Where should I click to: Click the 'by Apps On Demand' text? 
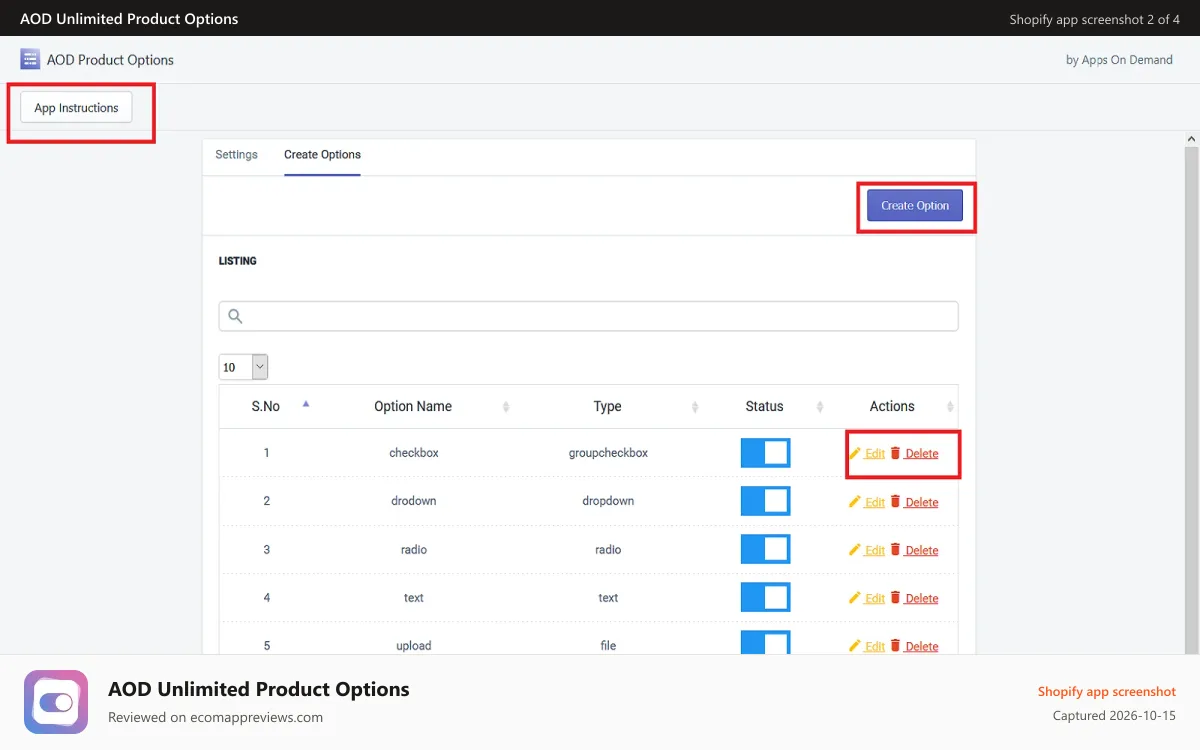click(1119, 60)
